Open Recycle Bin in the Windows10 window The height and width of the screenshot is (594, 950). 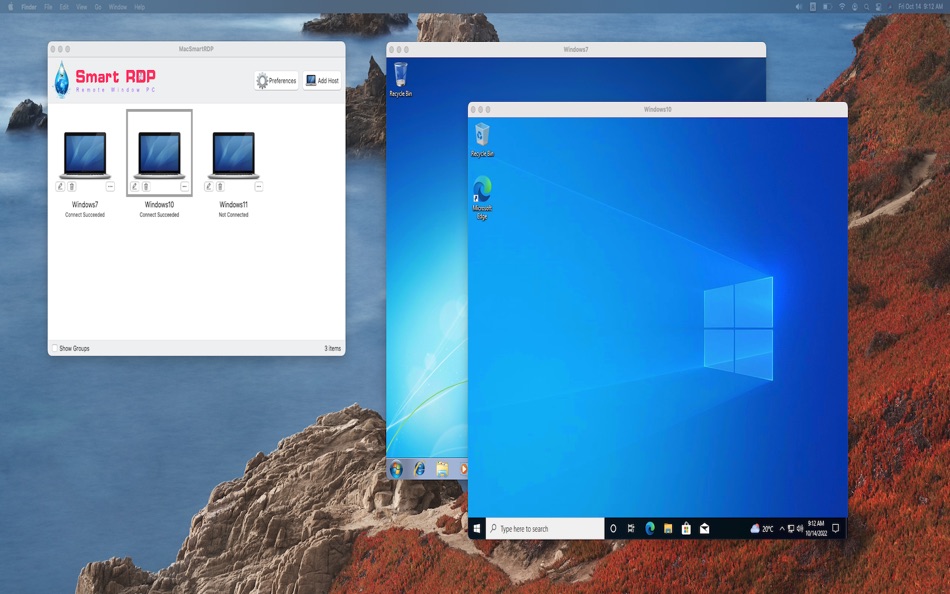pyautogui.click(x=482, y=140)
